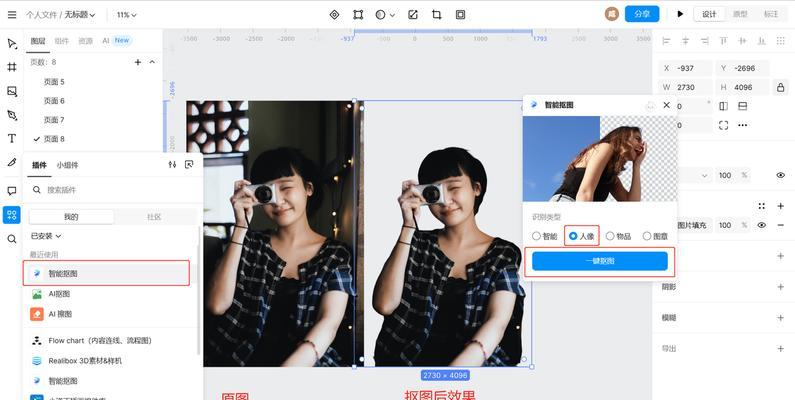Open recently used 智能抠图 plugin

click(106, 273)
